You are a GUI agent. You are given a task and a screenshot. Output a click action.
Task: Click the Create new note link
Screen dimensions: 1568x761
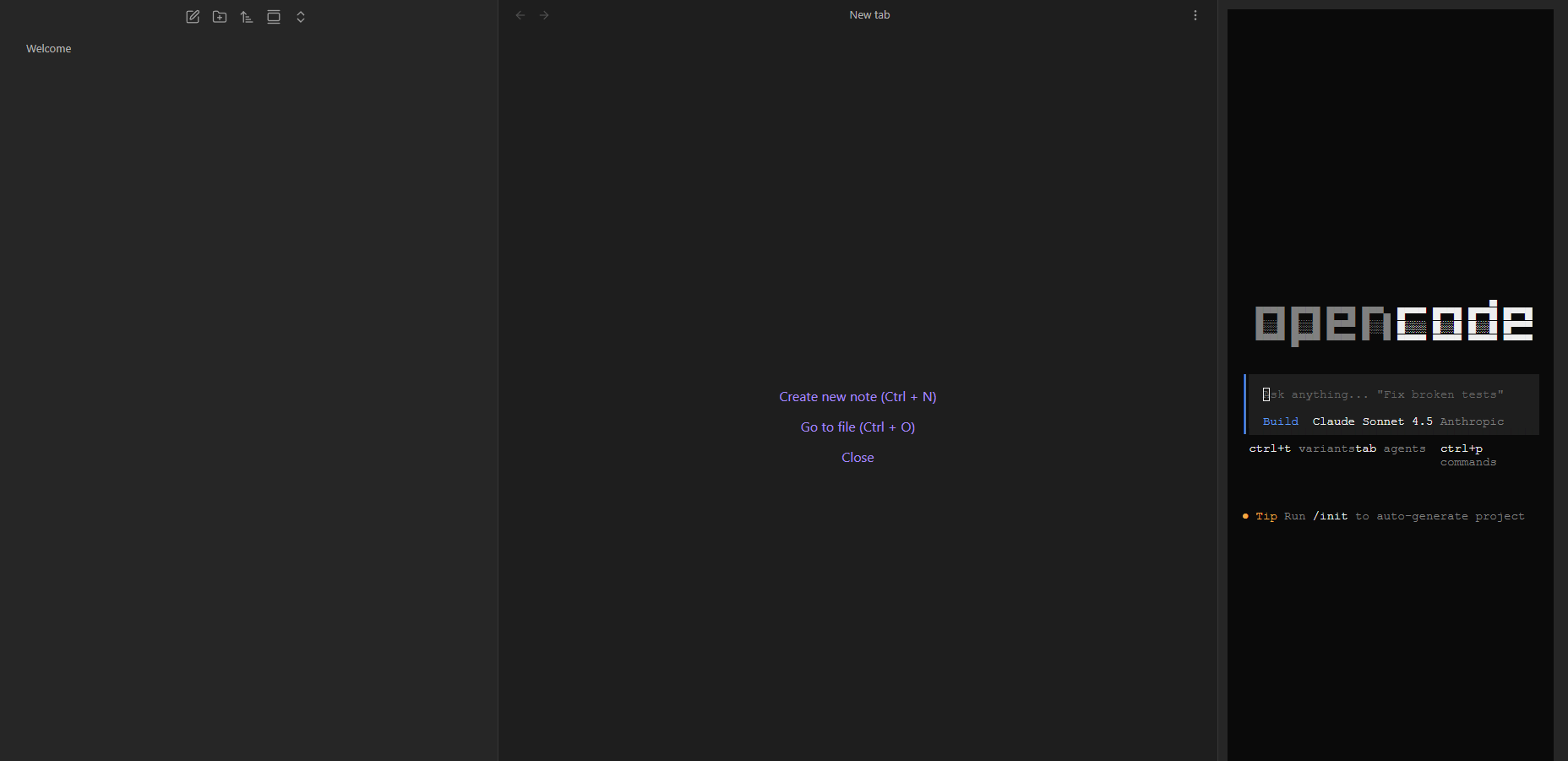857,397
